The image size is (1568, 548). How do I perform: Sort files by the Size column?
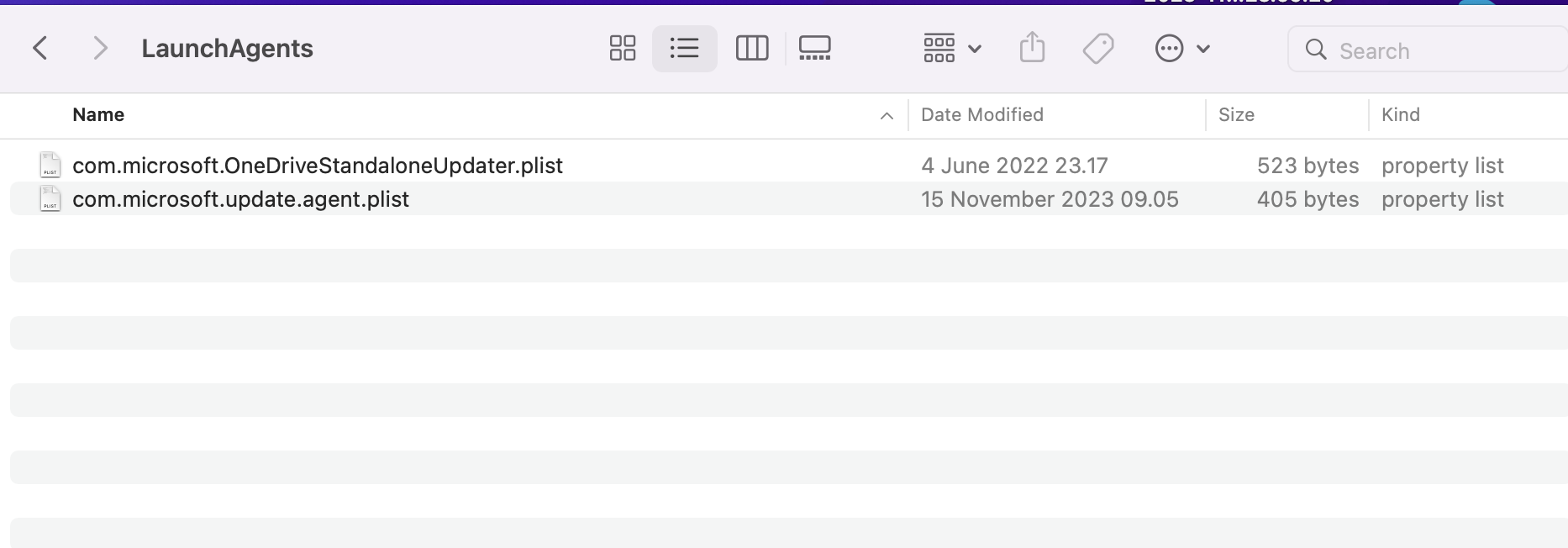click(1236, 115)
